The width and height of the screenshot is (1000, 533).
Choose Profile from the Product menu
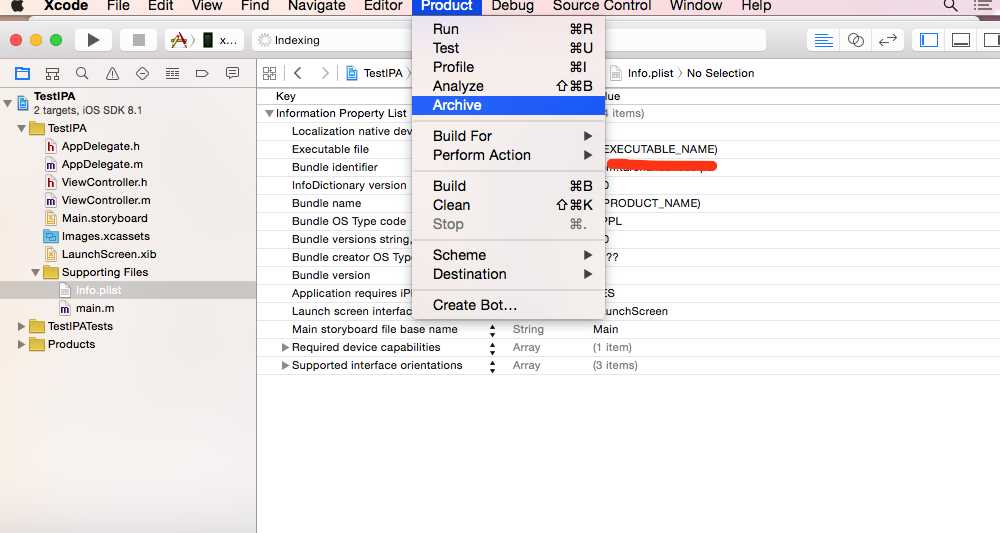508,68
